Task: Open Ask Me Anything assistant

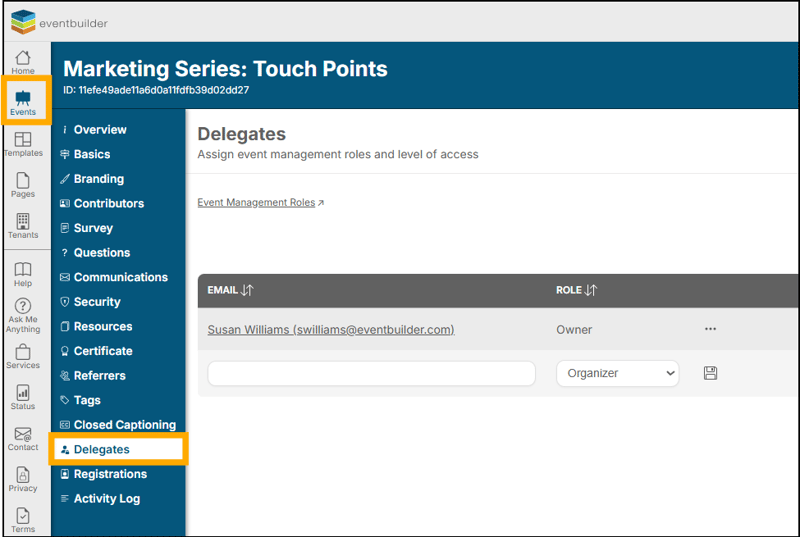Action: [23, 313]
